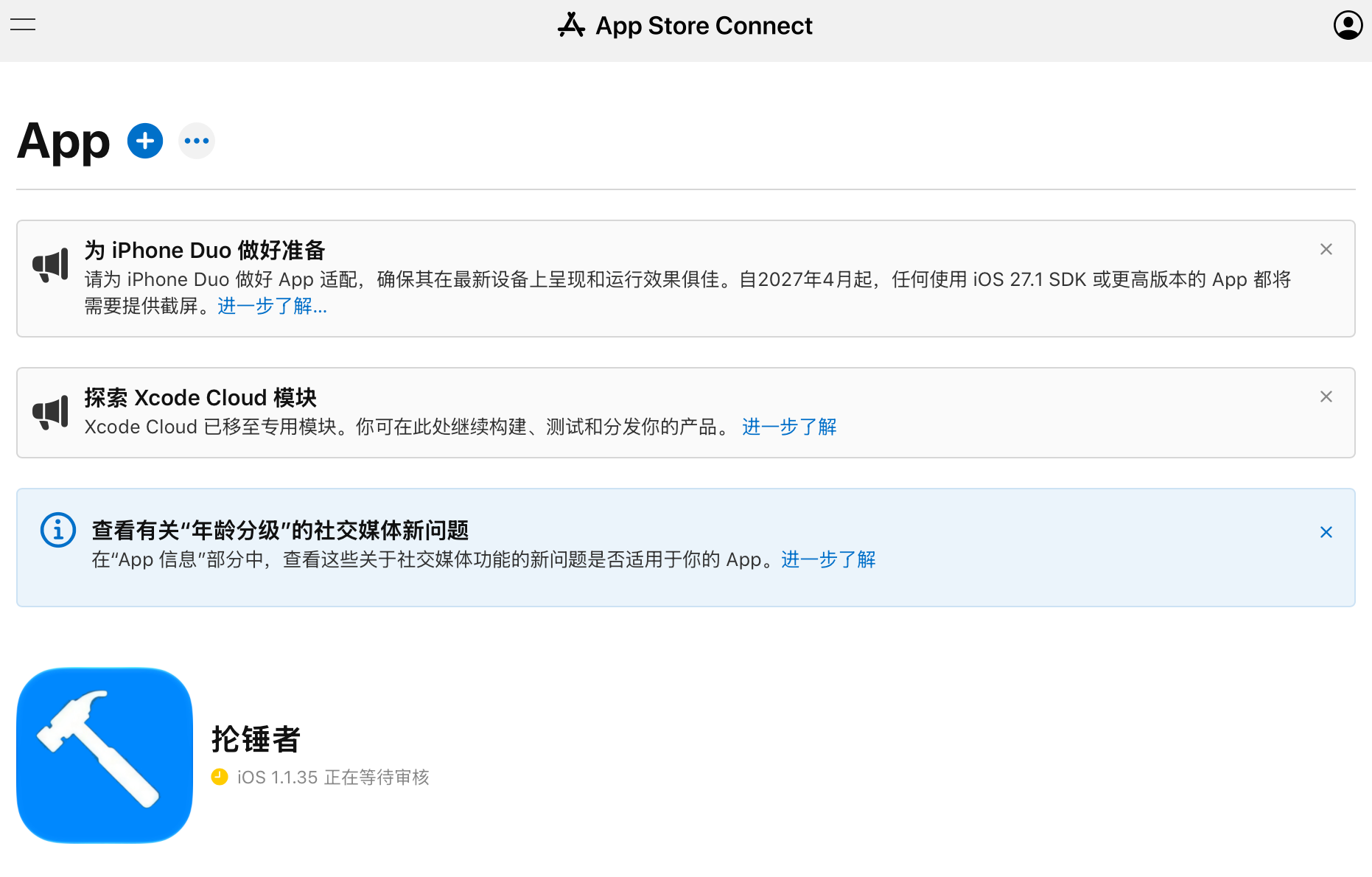Click the megaphone icon in Xcode Cloud banner
This screenshot has height=877, width=1372.
pyautogui.click(x=51, y=413)
